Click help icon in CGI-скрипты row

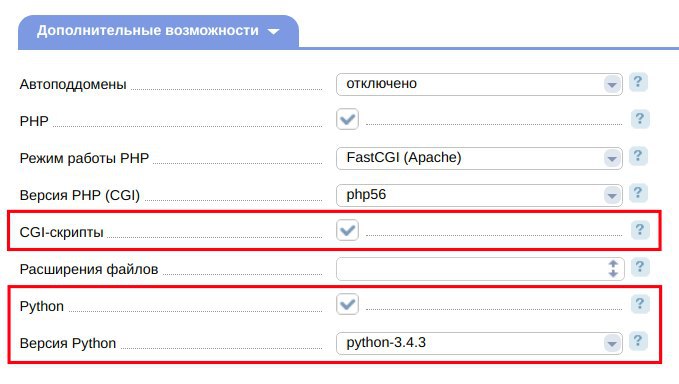point(640,230)
